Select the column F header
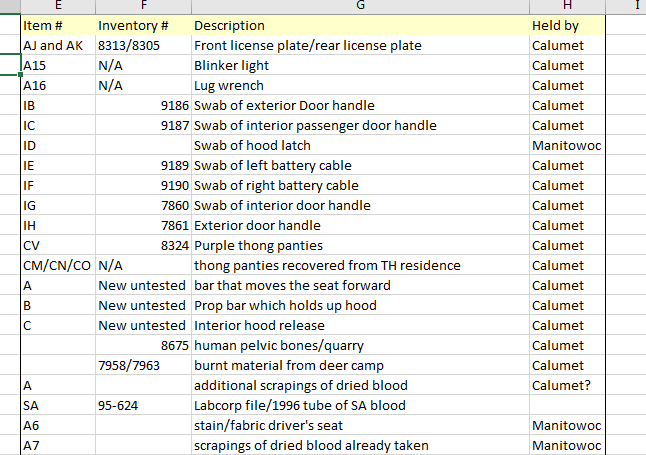Viewport: 646px width, 455px height. coord(142,6)
